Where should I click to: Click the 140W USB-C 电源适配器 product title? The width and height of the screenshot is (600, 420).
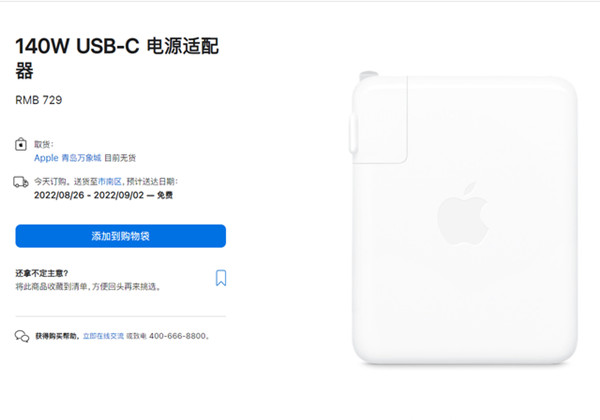[117, 58]
